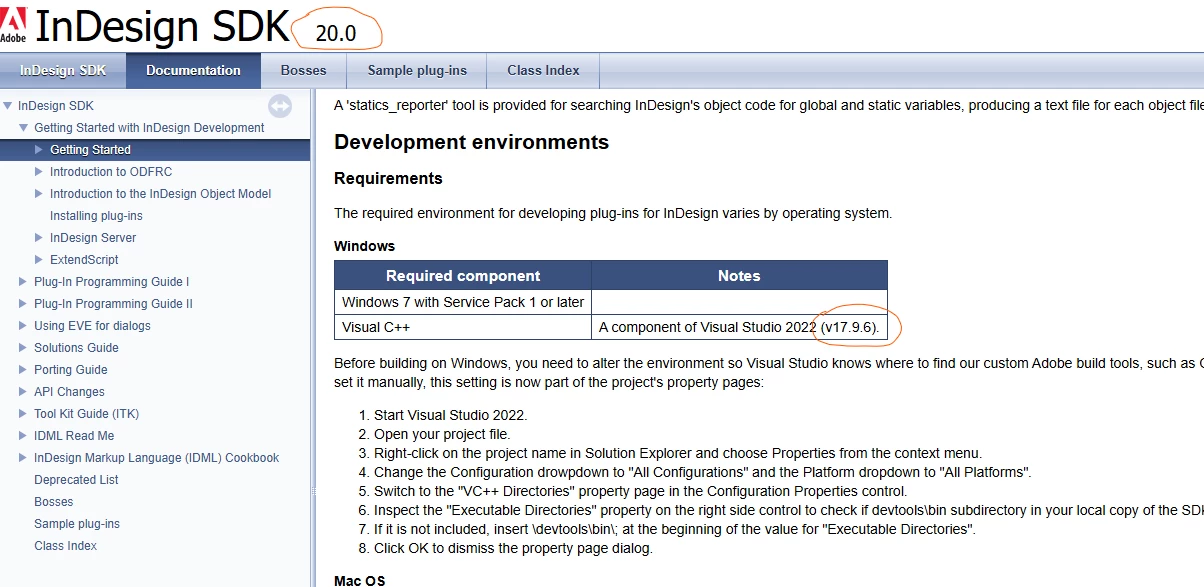Click the Required component column header
Image resolution: width=1204 pixels, height=587 pixels.
463,276
